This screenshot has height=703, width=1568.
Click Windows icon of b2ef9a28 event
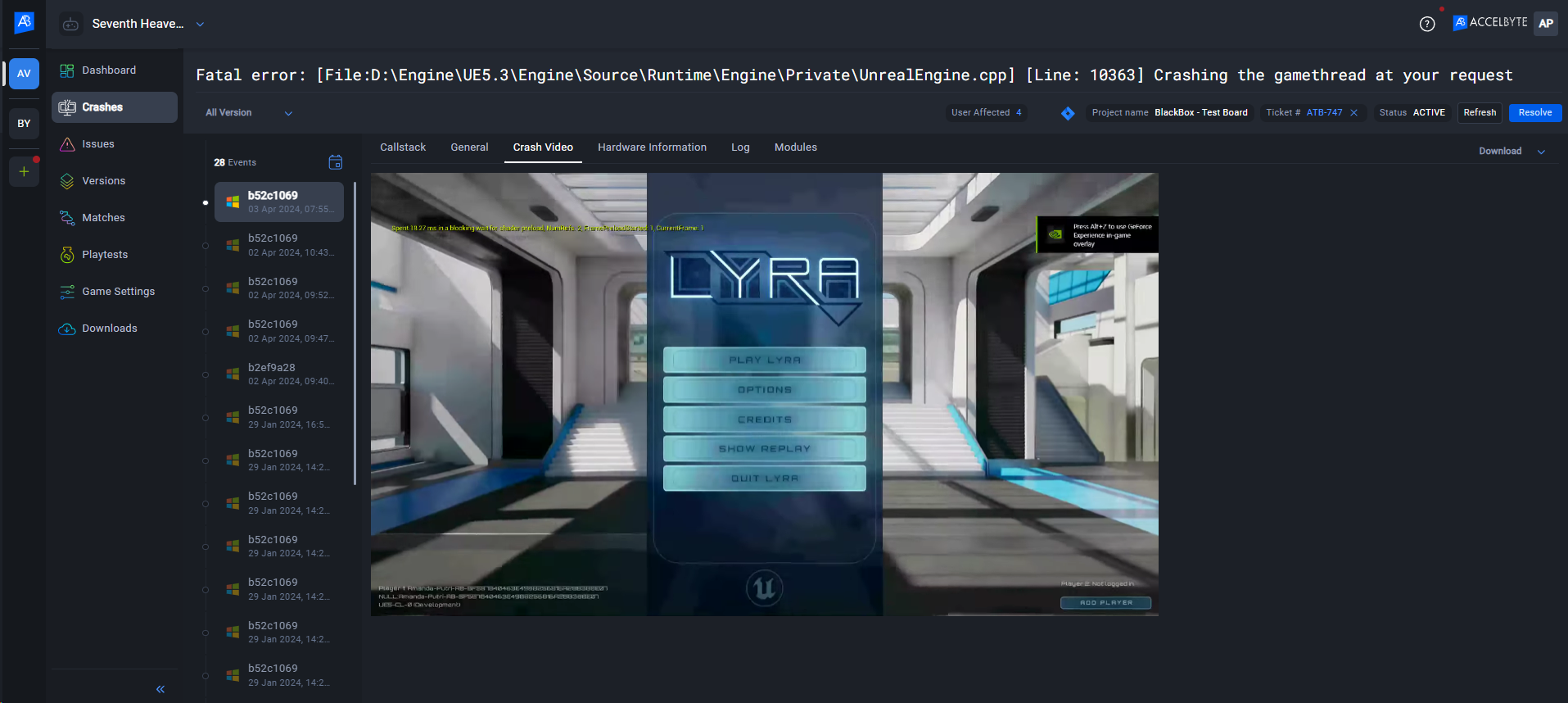(x=233, y=374)
